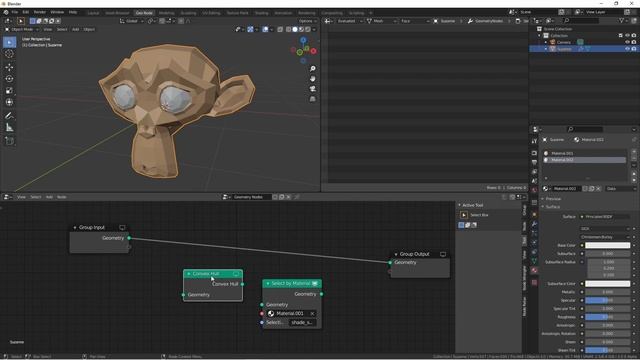Click the Blender logo in the menu bar
This screenshot has height=360, width=640.
coord(6,12)
